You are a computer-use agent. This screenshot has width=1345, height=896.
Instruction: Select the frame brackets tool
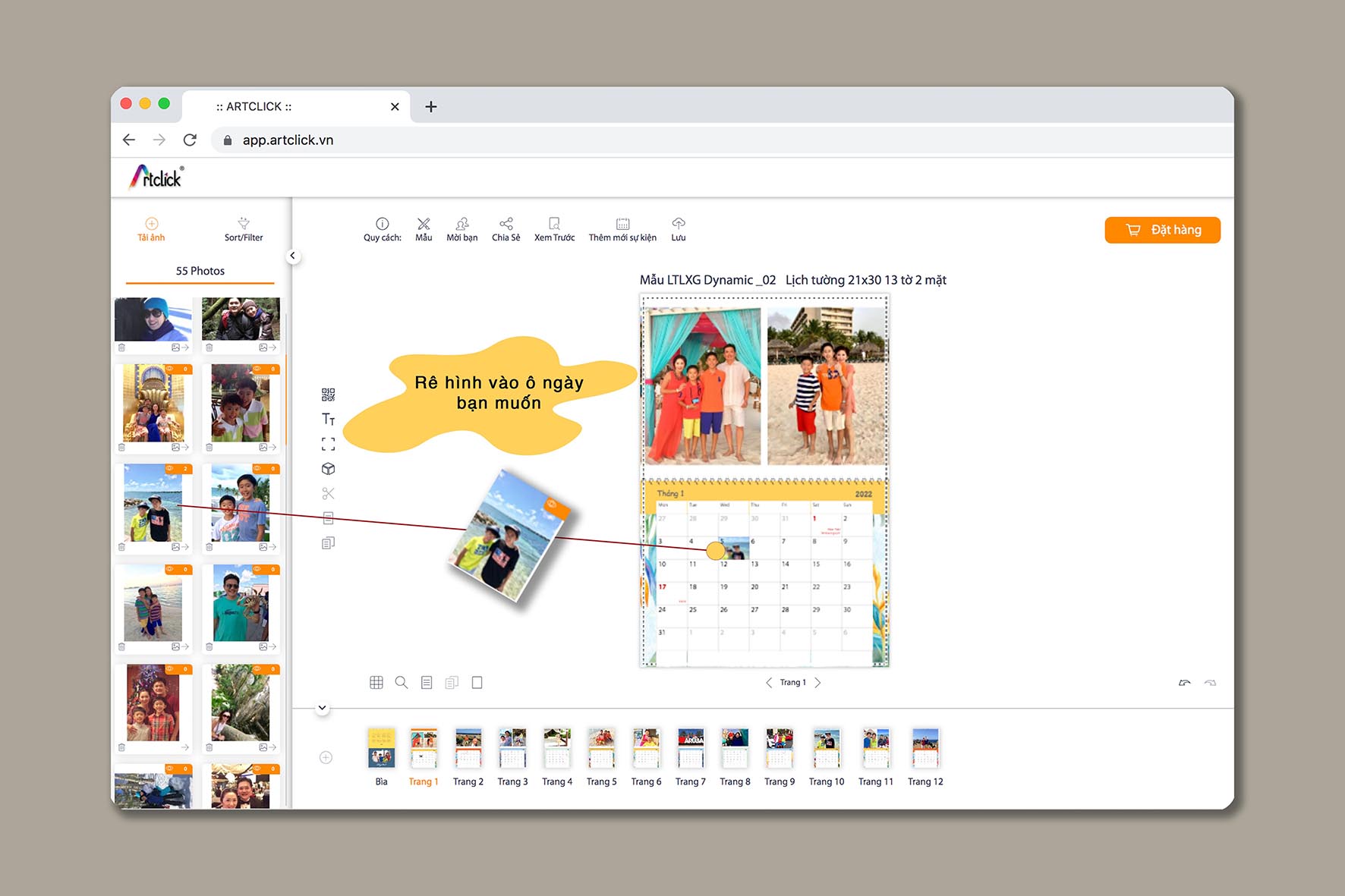tap(328, 444)
